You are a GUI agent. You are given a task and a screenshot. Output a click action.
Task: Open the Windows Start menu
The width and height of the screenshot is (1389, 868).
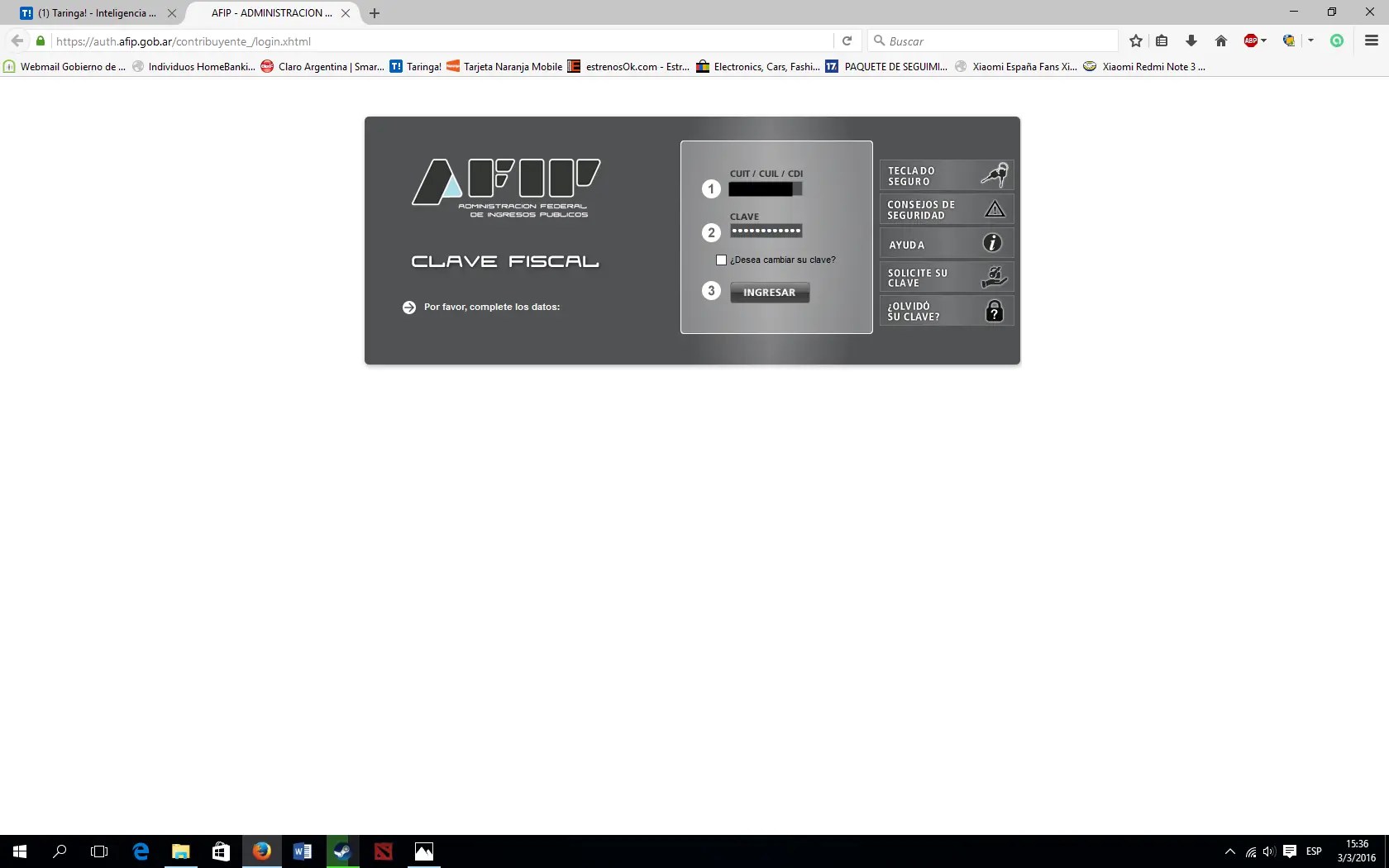(20, 851)
